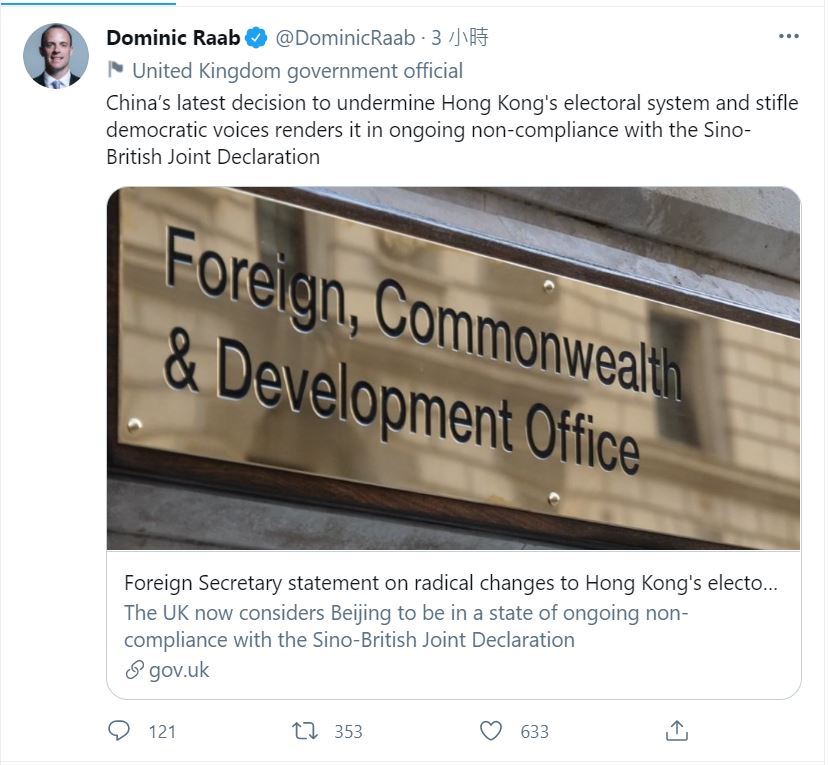Open the @DominicRaab handle link
This screenshot has width=828, height=765.
[345, 38]
